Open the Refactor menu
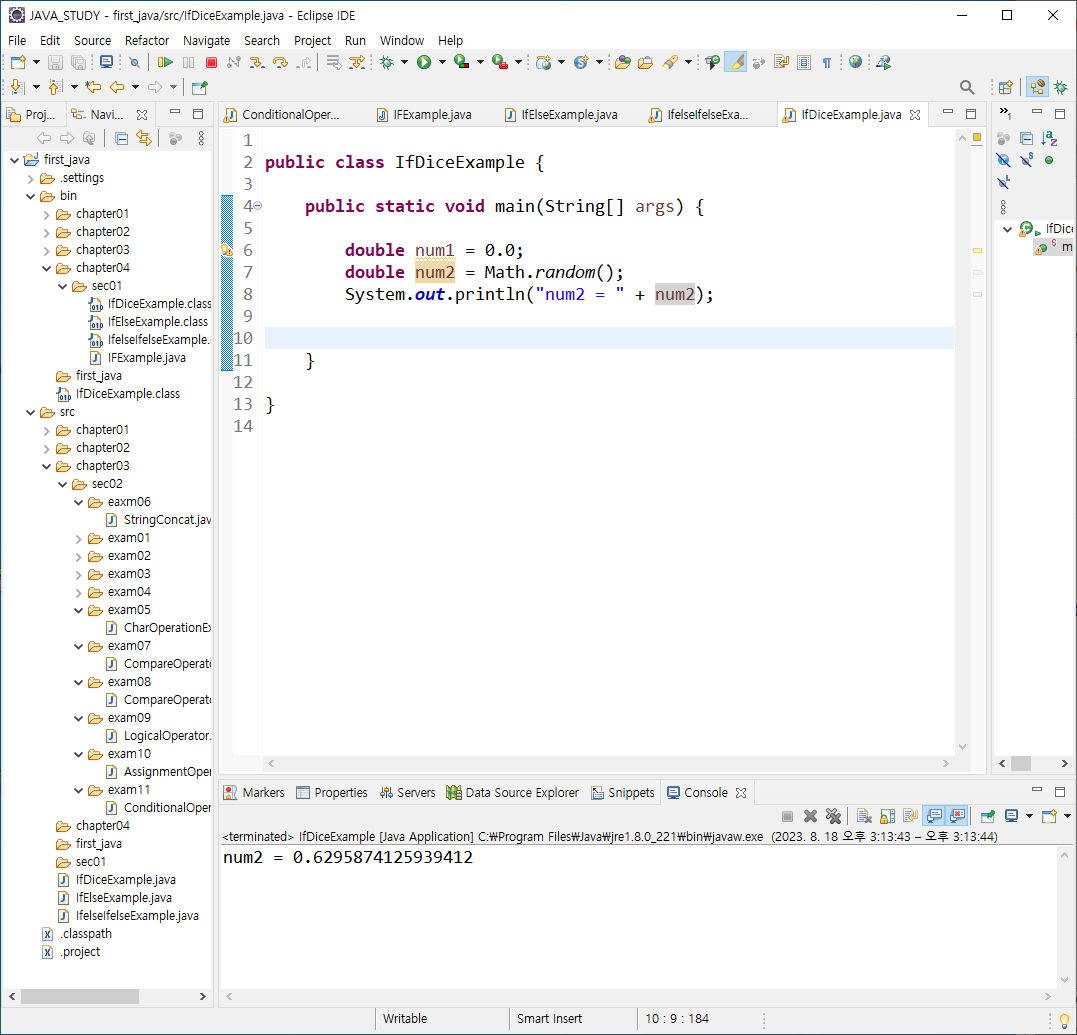 point(146,41)
